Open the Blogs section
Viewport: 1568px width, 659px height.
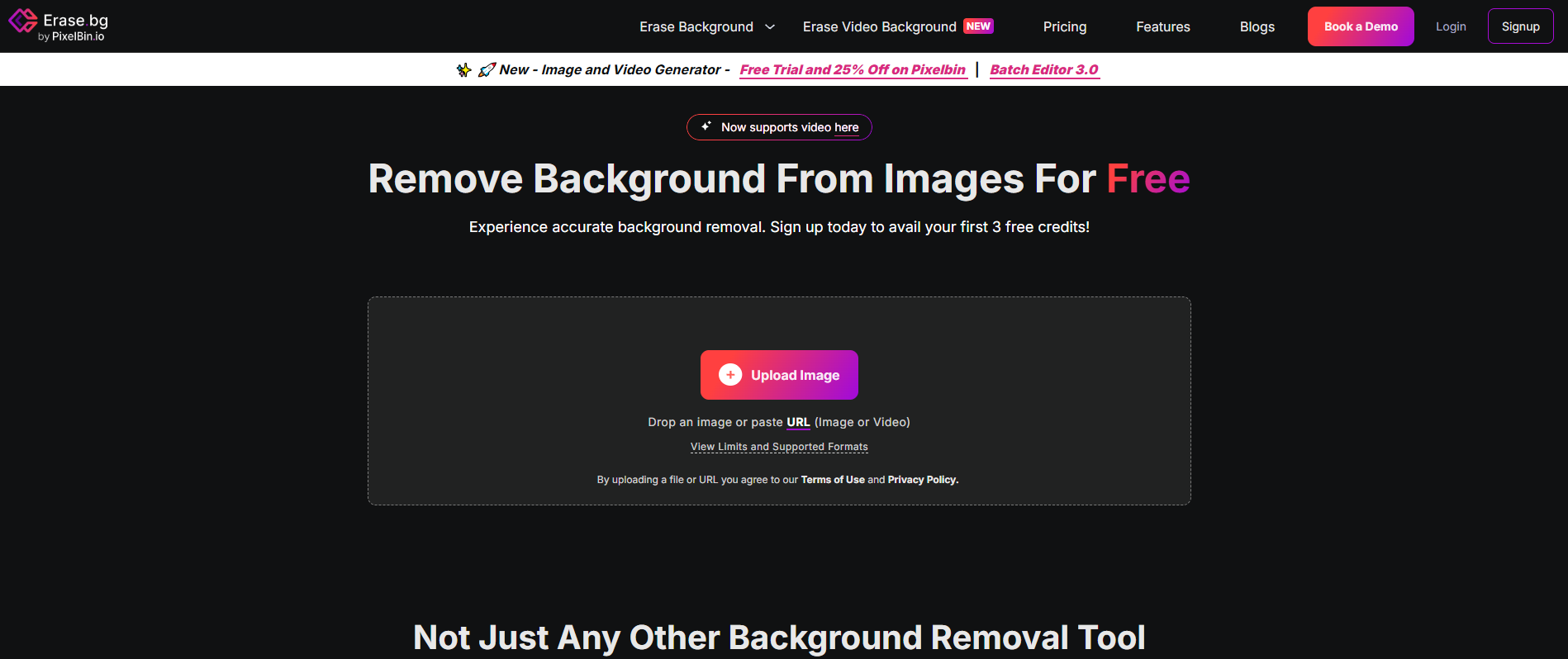coord(1257,27)
